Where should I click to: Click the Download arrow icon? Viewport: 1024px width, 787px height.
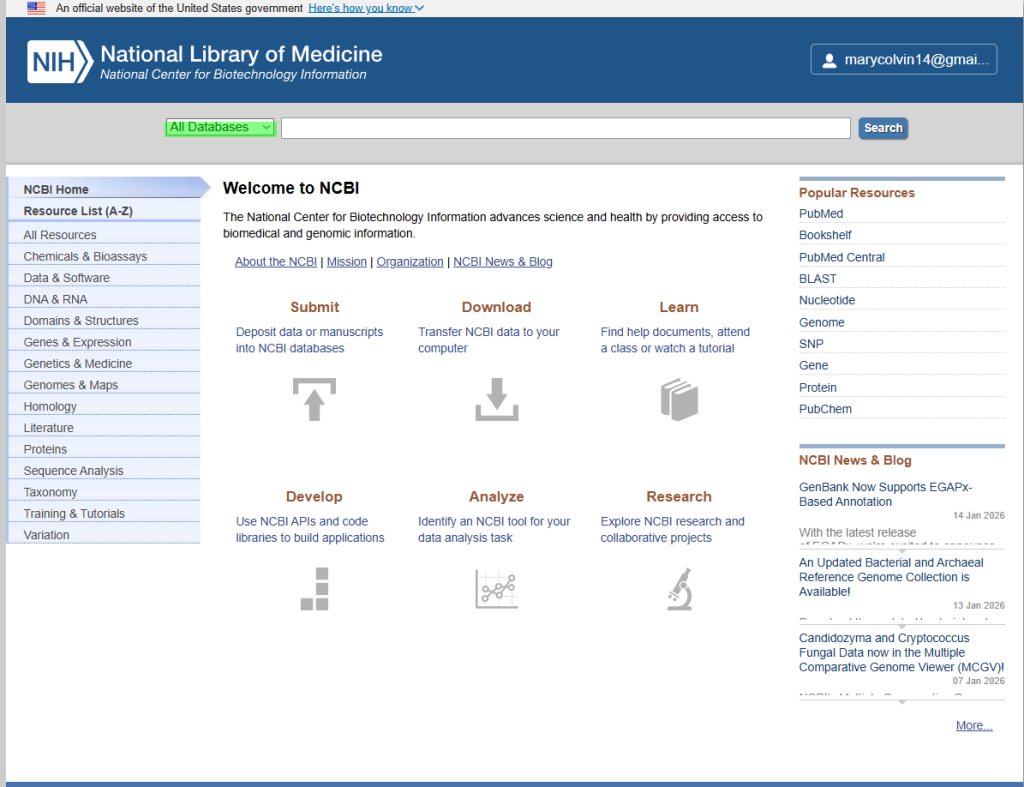click(x=496, y=399)
